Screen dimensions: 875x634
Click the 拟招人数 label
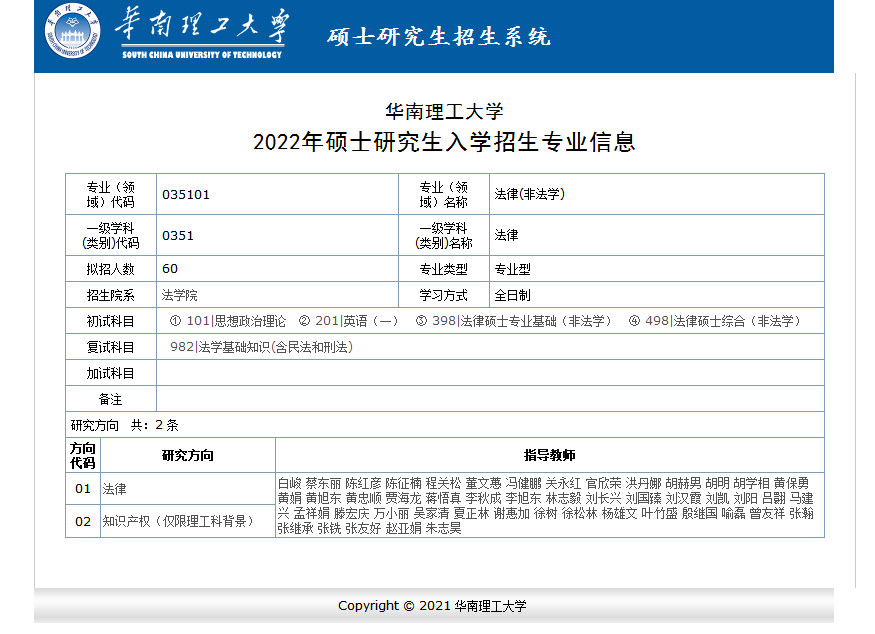[x=110, y=269]
